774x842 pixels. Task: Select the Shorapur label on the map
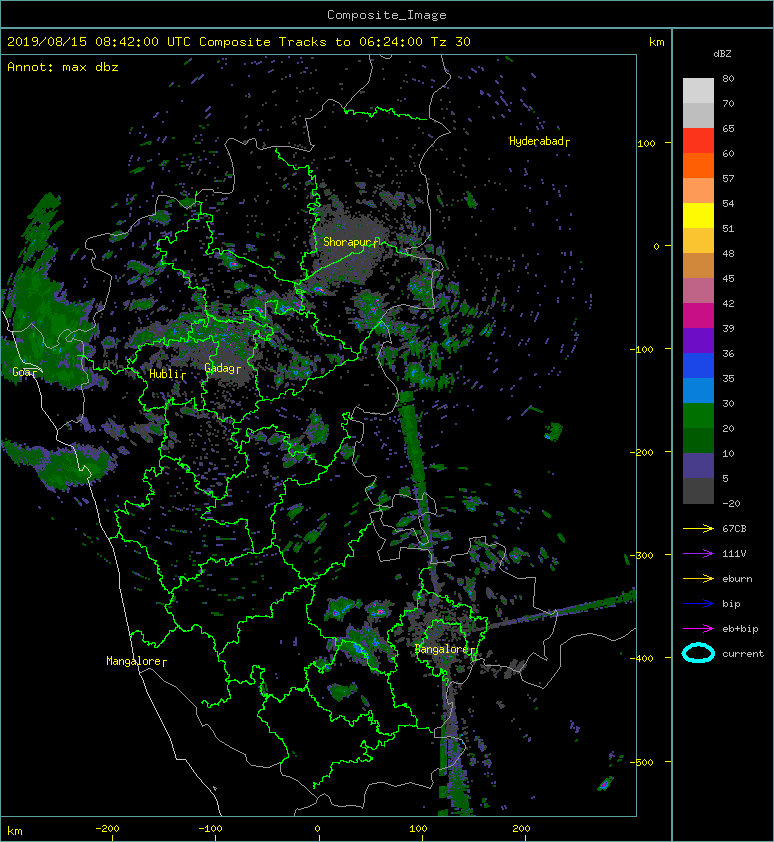click(350, 242)
